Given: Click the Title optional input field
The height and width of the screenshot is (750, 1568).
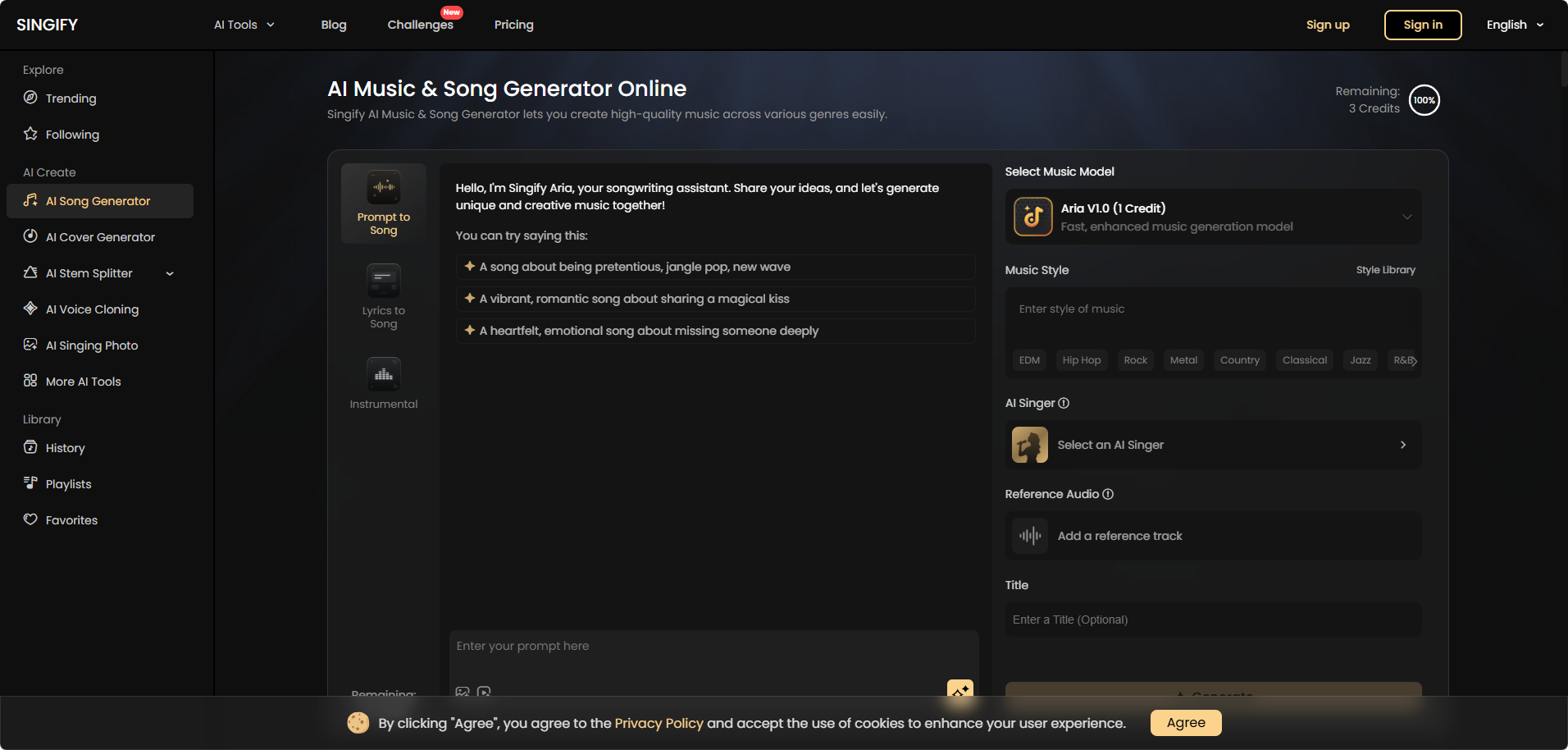Looking at the screenshot, I should point(1213,620).
